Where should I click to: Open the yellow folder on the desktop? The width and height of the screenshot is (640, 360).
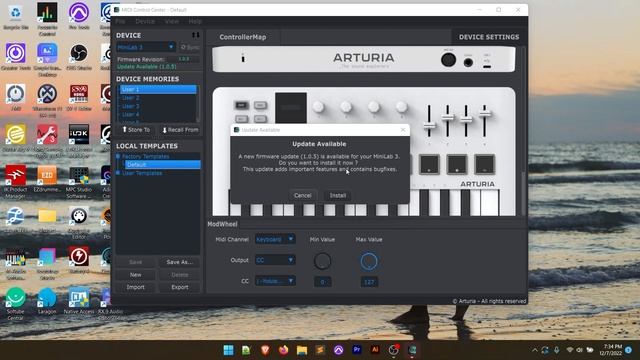47,216
